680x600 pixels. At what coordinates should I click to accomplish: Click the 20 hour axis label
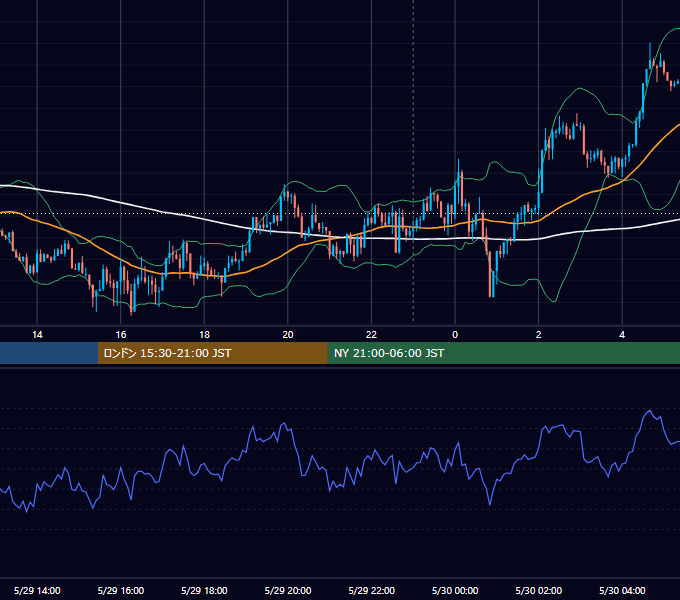pos(288,335)
